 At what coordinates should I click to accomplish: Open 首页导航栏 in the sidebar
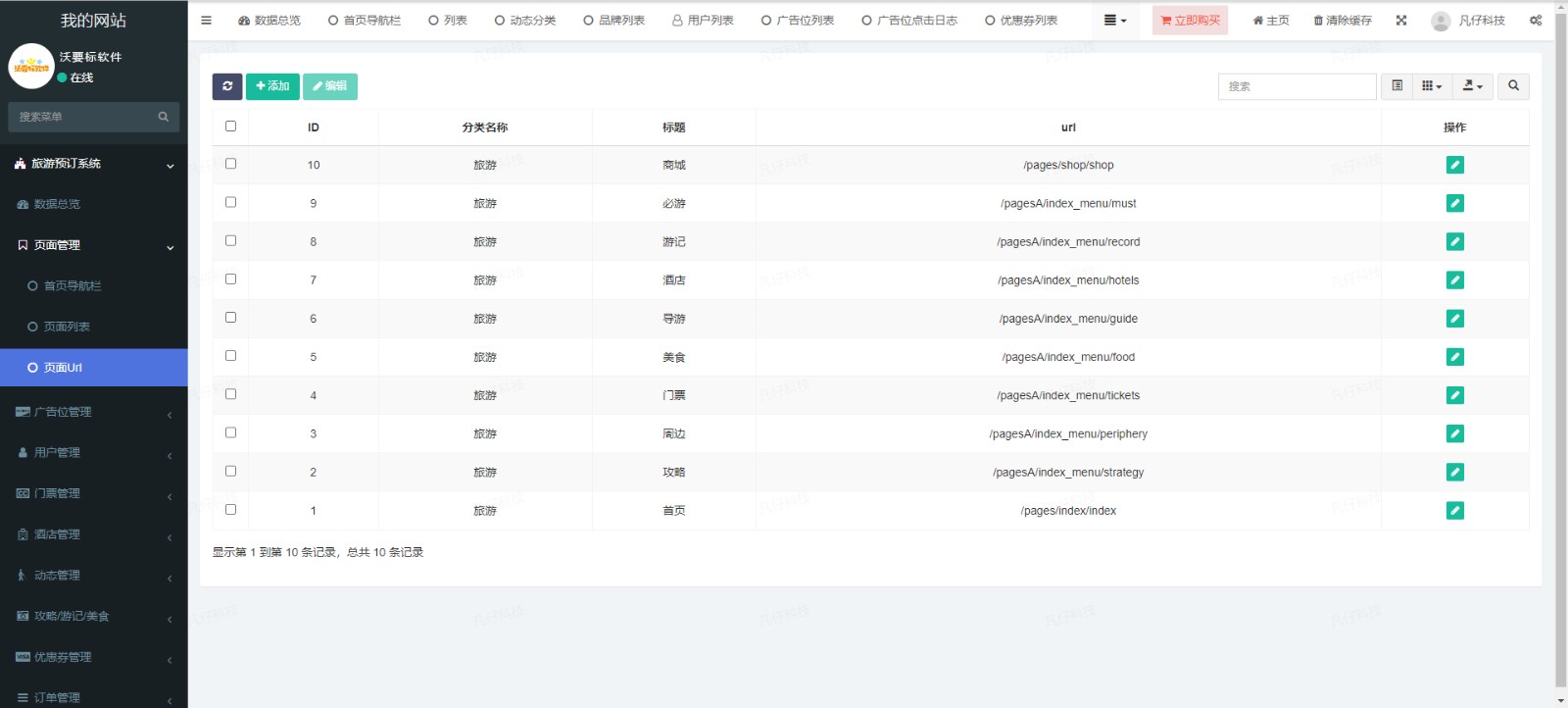point(94,286)
